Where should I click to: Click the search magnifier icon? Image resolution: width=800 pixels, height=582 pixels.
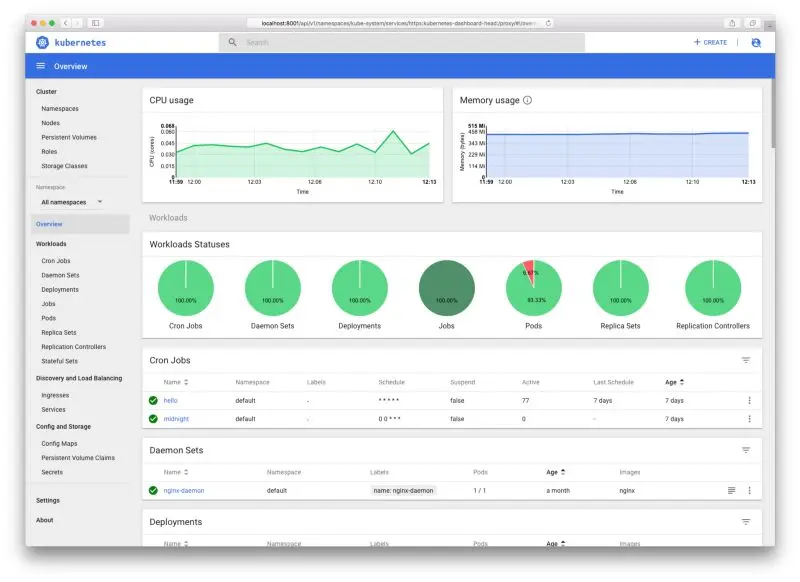(232, 42)
